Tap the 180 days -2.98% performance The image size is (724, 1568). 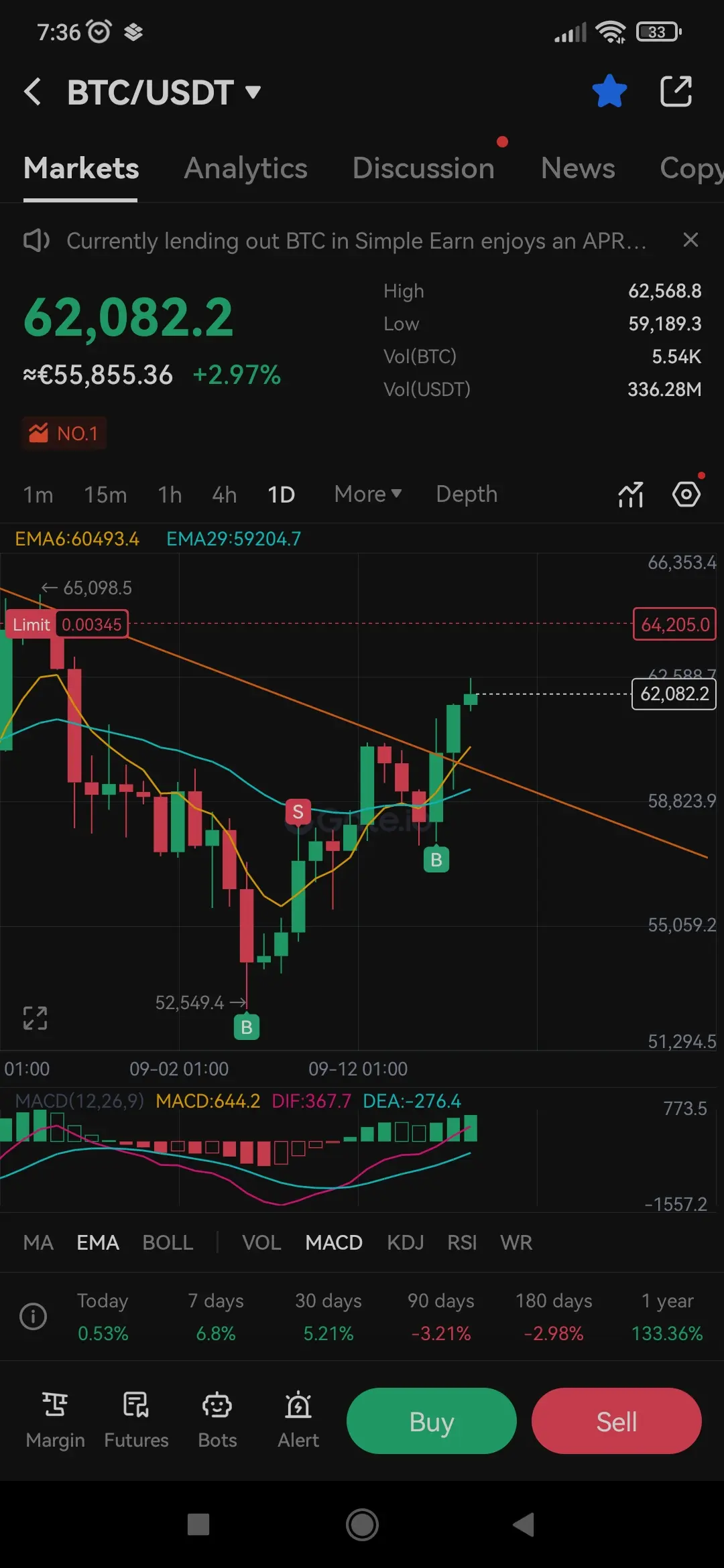tap(554, 1317)
